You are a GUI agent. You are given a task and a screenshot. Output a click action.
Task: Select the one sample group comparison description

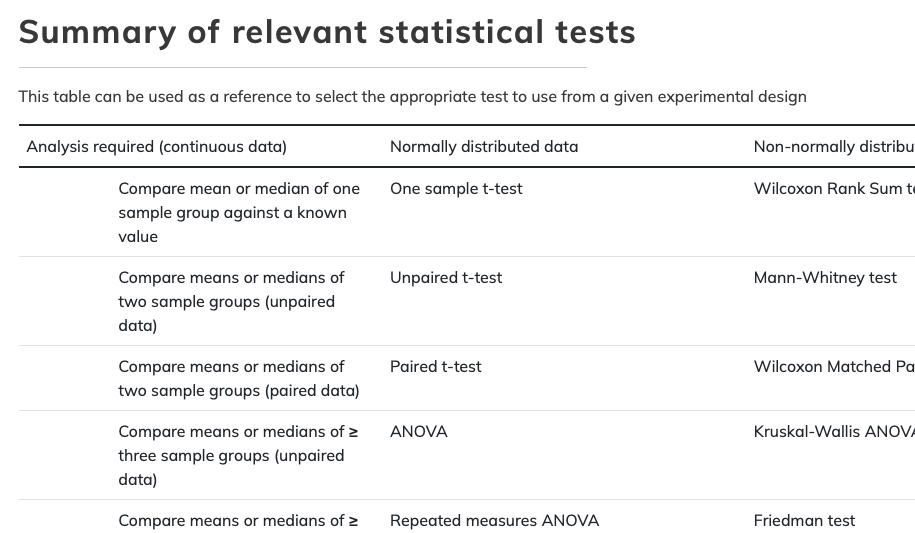coord(239,212)
